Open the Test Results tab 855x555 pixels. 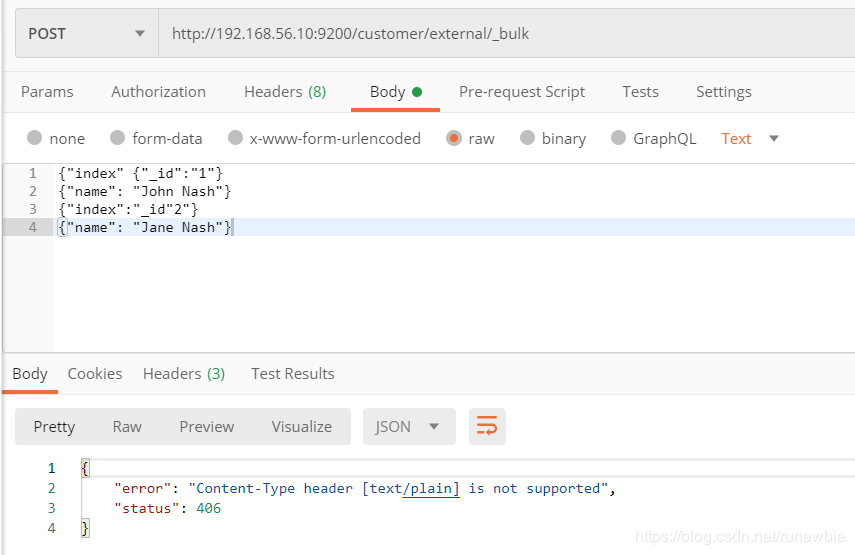(x=293, y=374)
